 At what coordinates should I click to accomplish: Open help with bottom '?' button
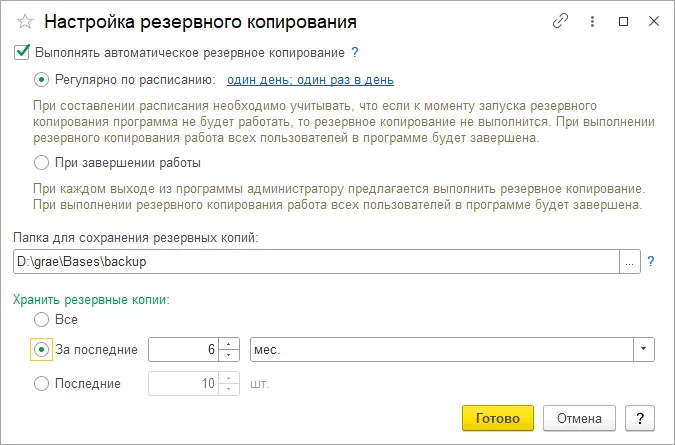pos(640,418)
